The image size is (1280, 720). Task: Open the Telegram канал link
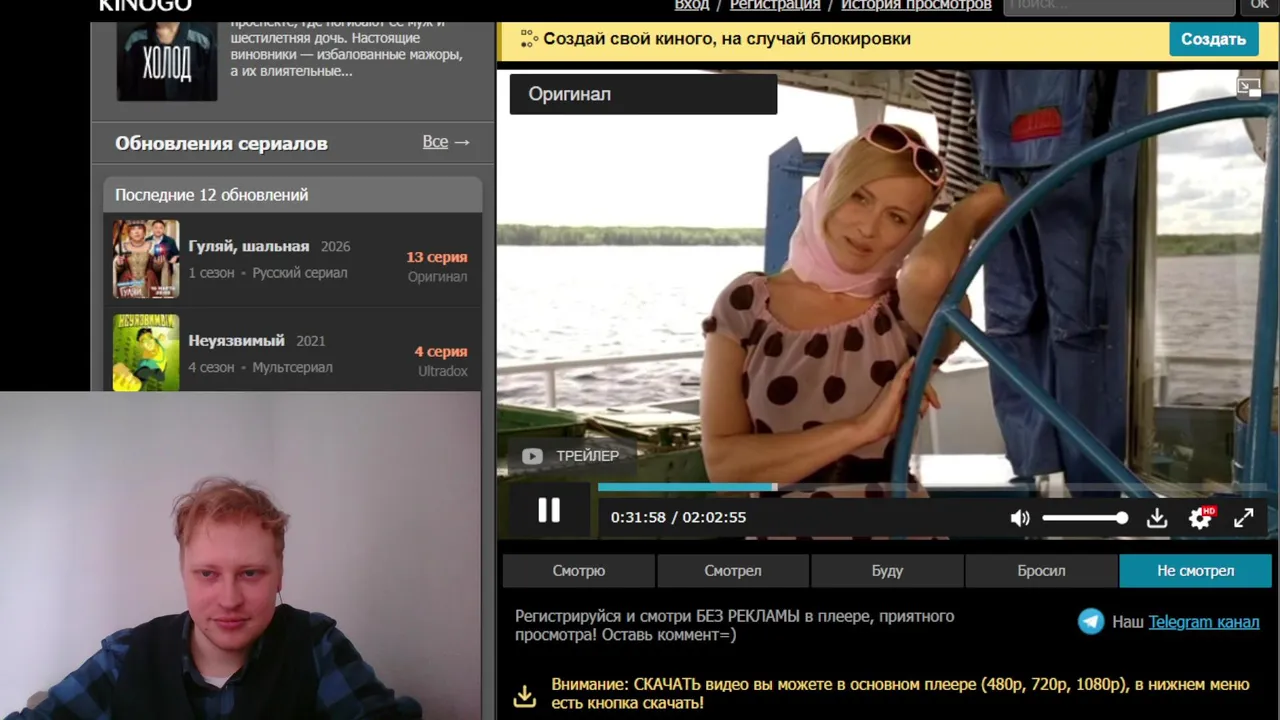pos(1204,622)
